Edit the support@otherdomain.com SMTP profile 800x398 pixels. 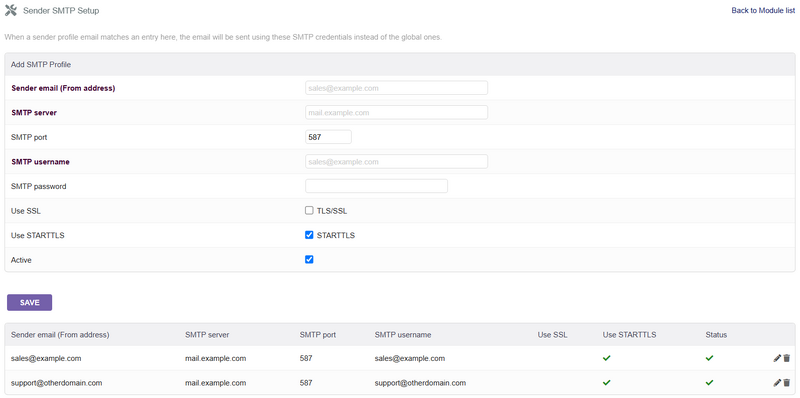point(777,382)
